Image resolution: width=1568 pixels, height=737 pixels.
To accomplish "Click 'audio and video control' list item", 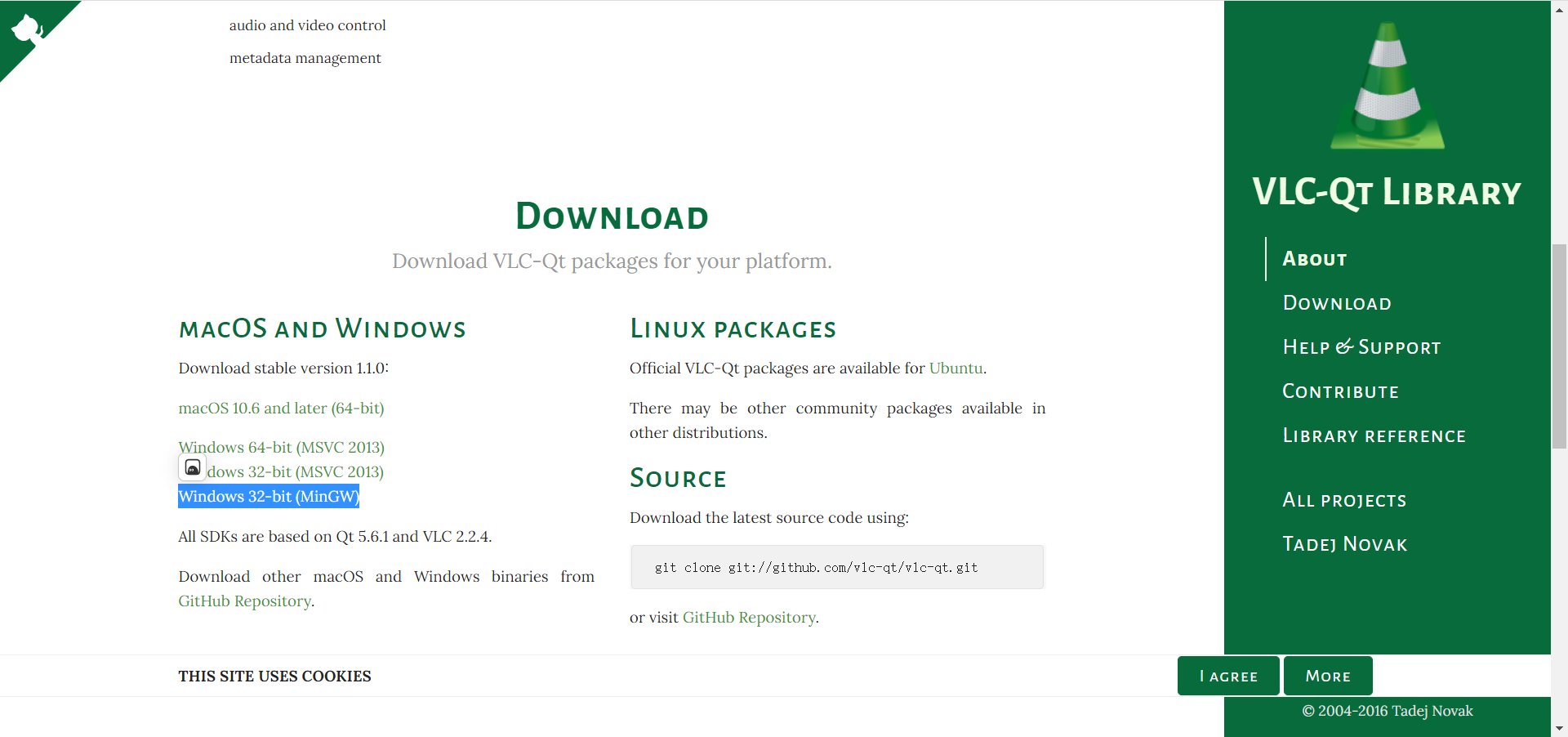I will click(x=308, y=25).
